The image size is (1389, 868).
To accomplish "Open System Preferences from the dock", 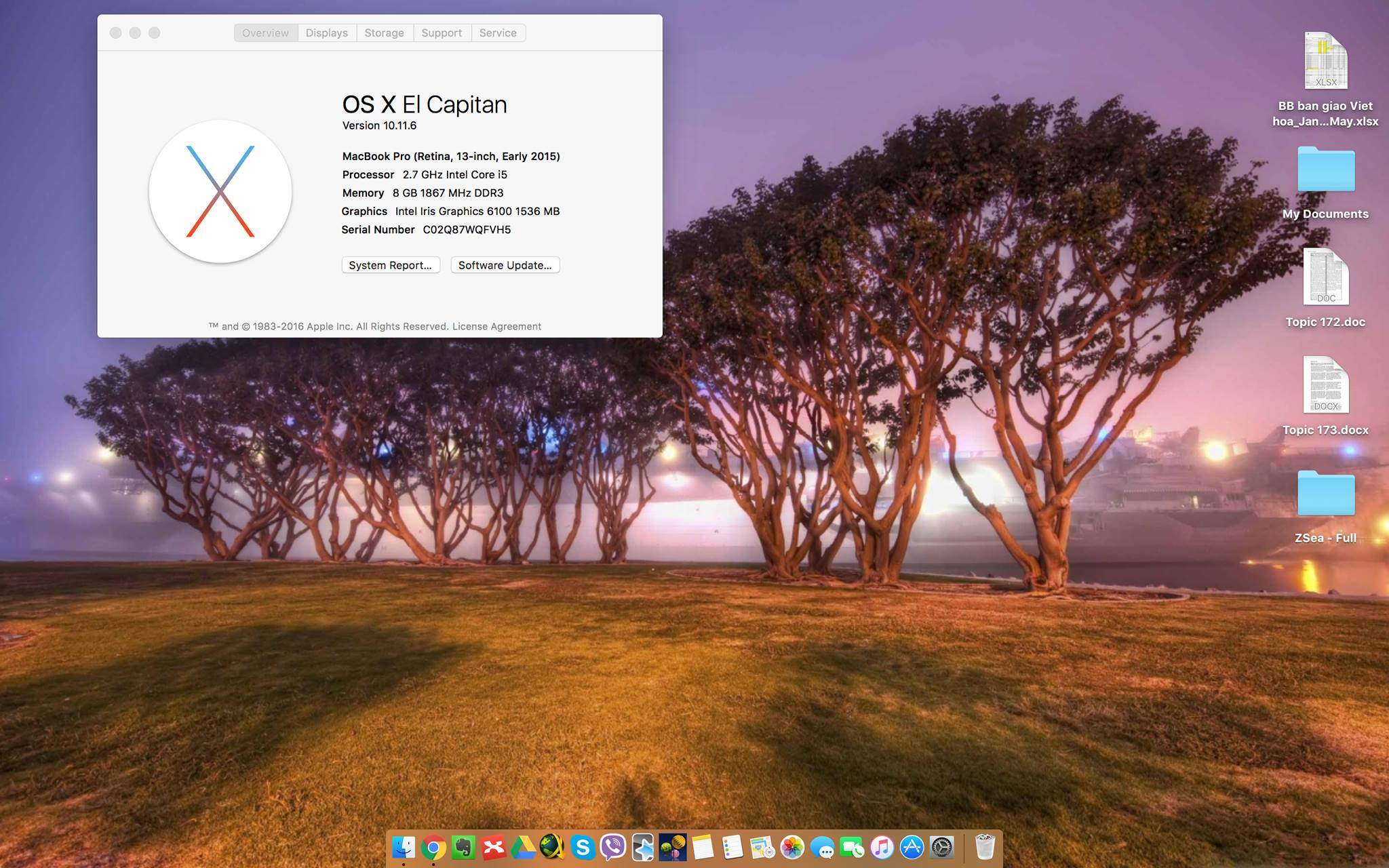I will click(x=941, y=847).
